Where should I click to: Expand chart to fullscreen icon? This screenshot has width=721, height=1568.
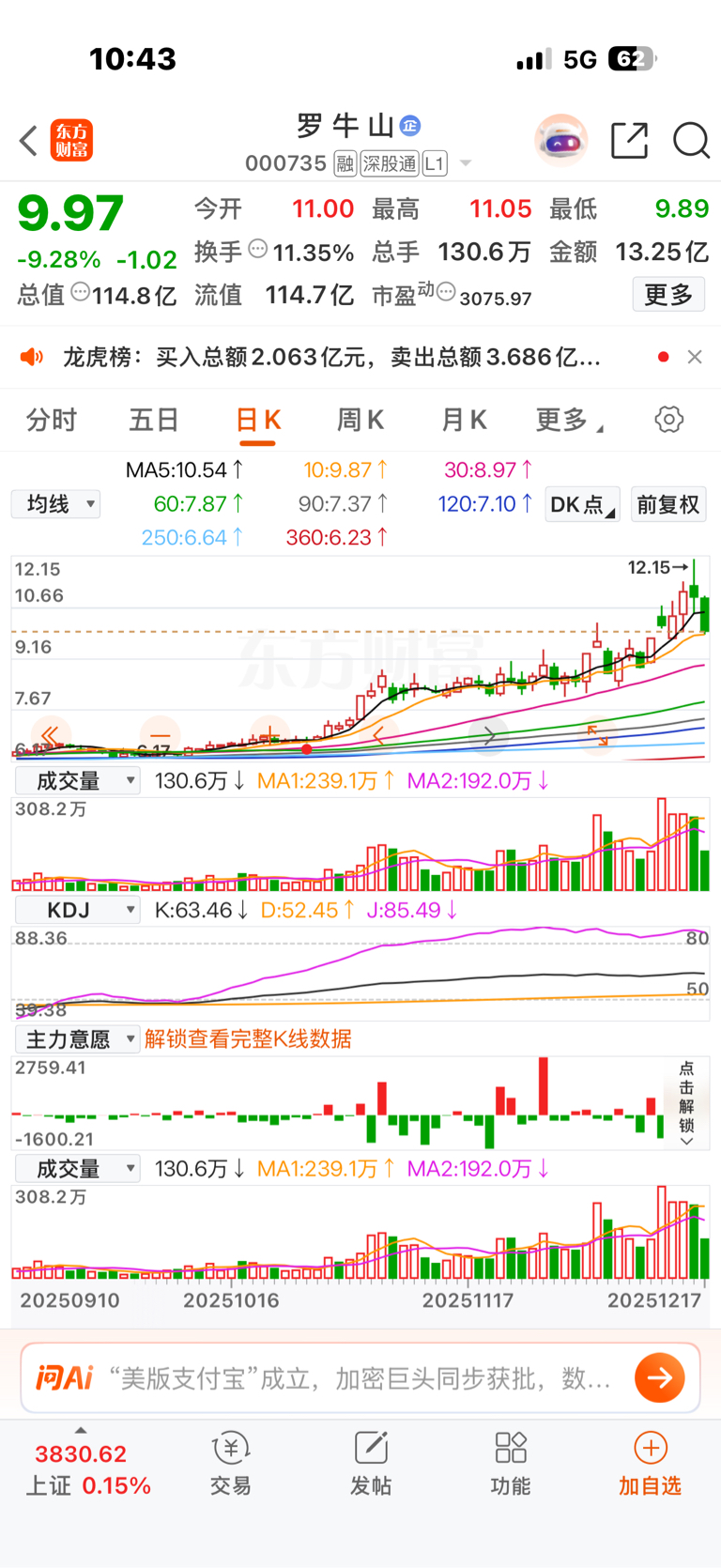[x=598, y=735]
